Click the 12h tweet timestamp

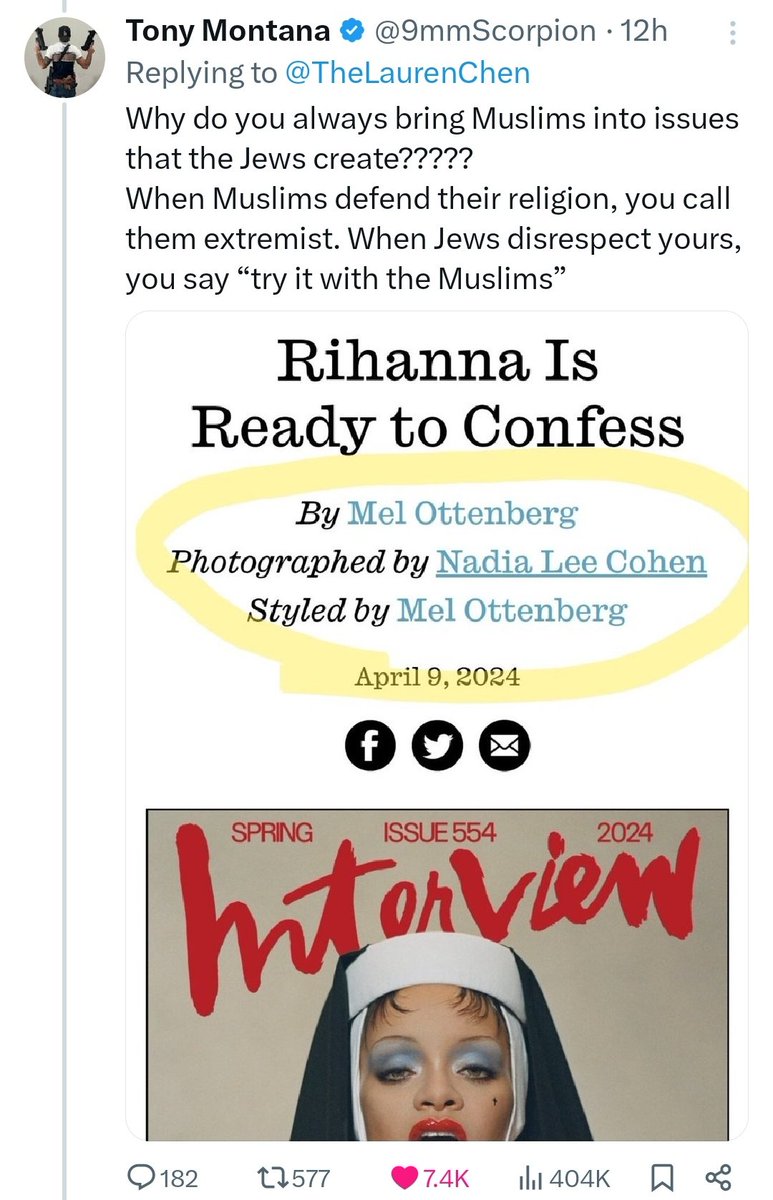644,31
